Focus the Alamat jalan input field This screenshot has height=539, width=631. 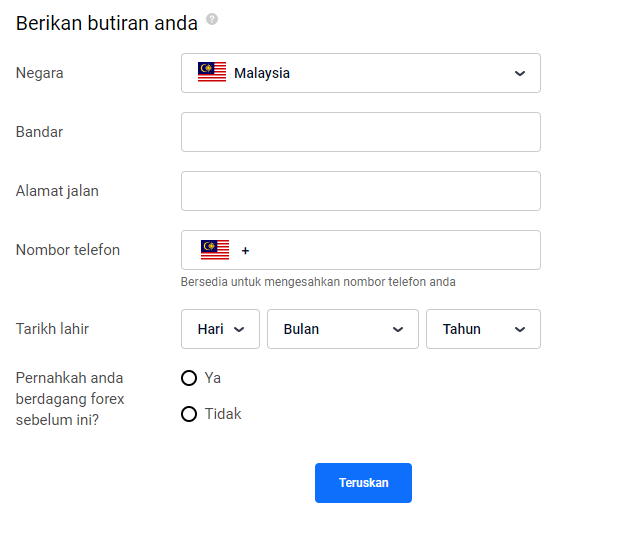click(x=361, y=191)
